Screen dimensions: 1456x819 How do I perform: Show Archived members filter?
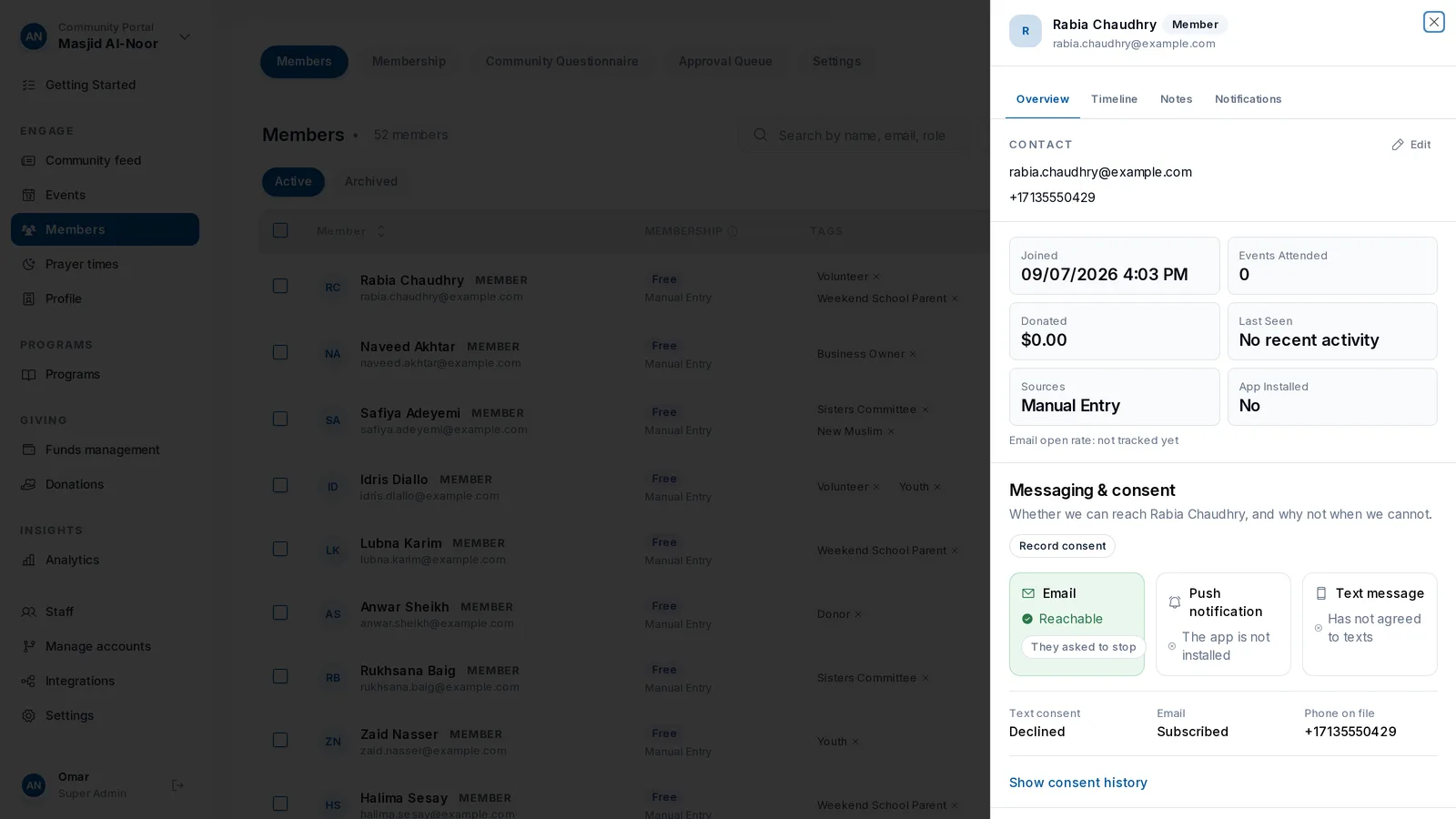pos(370,181)
